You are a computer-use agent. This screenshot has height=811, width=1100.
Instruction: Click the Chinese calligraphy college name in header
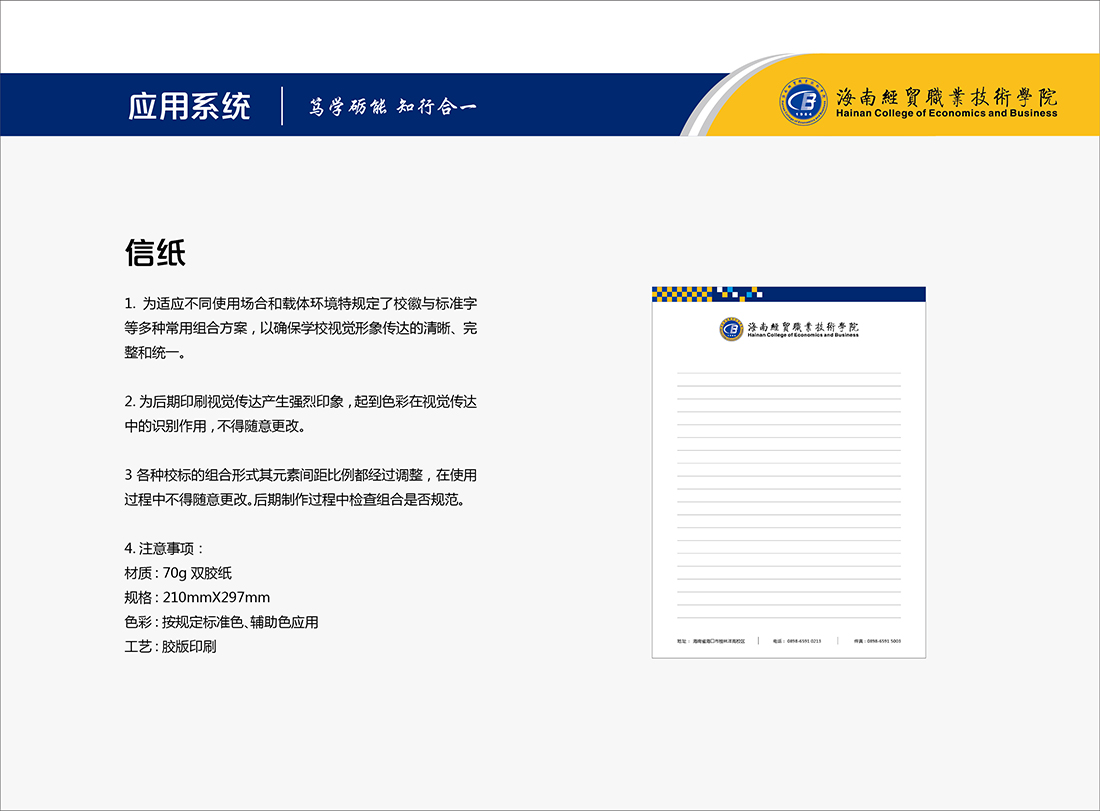click(x=946, y=97)
